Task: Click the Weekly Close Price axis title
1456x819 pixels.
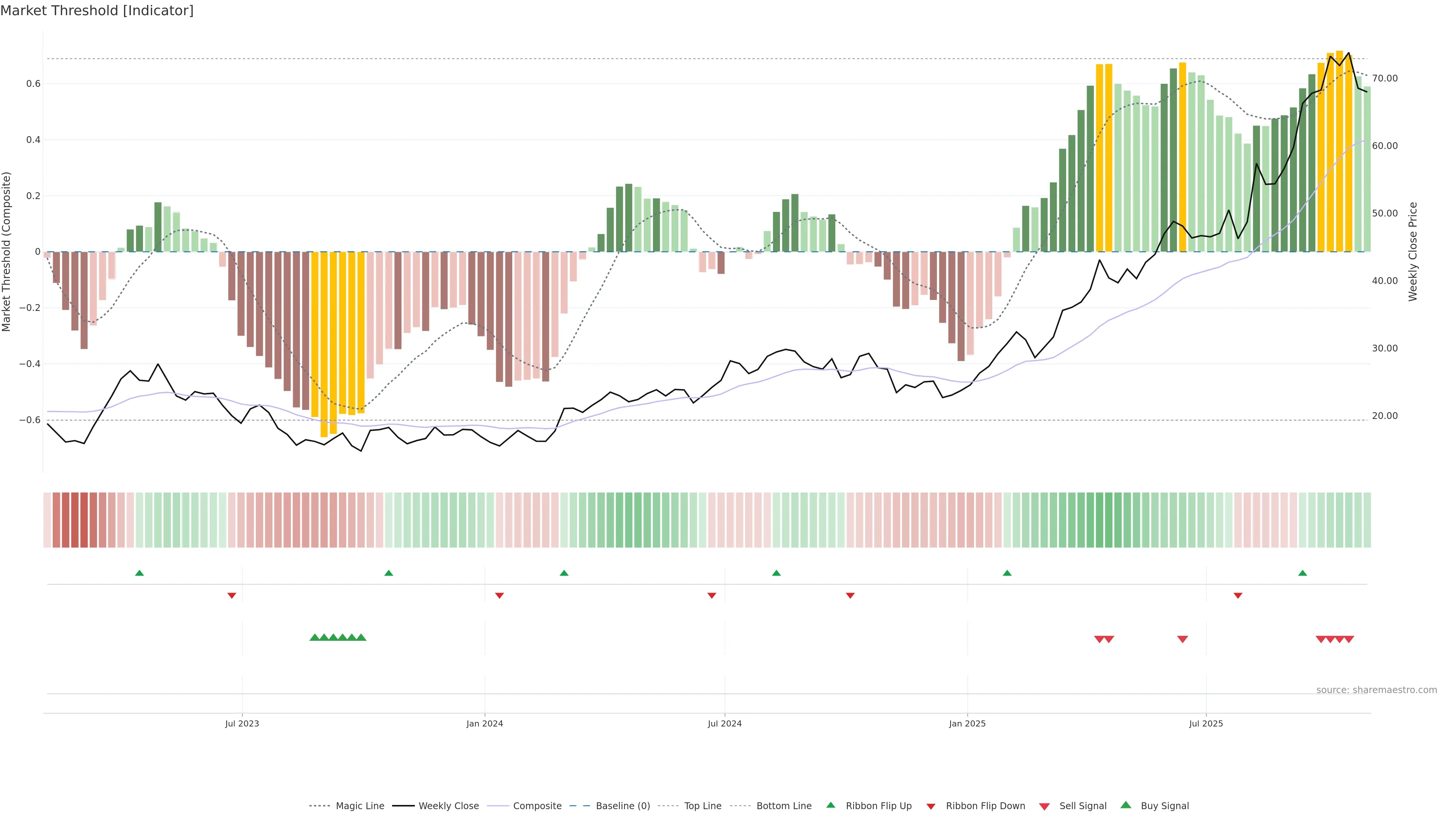Action: pos(1413,251)
